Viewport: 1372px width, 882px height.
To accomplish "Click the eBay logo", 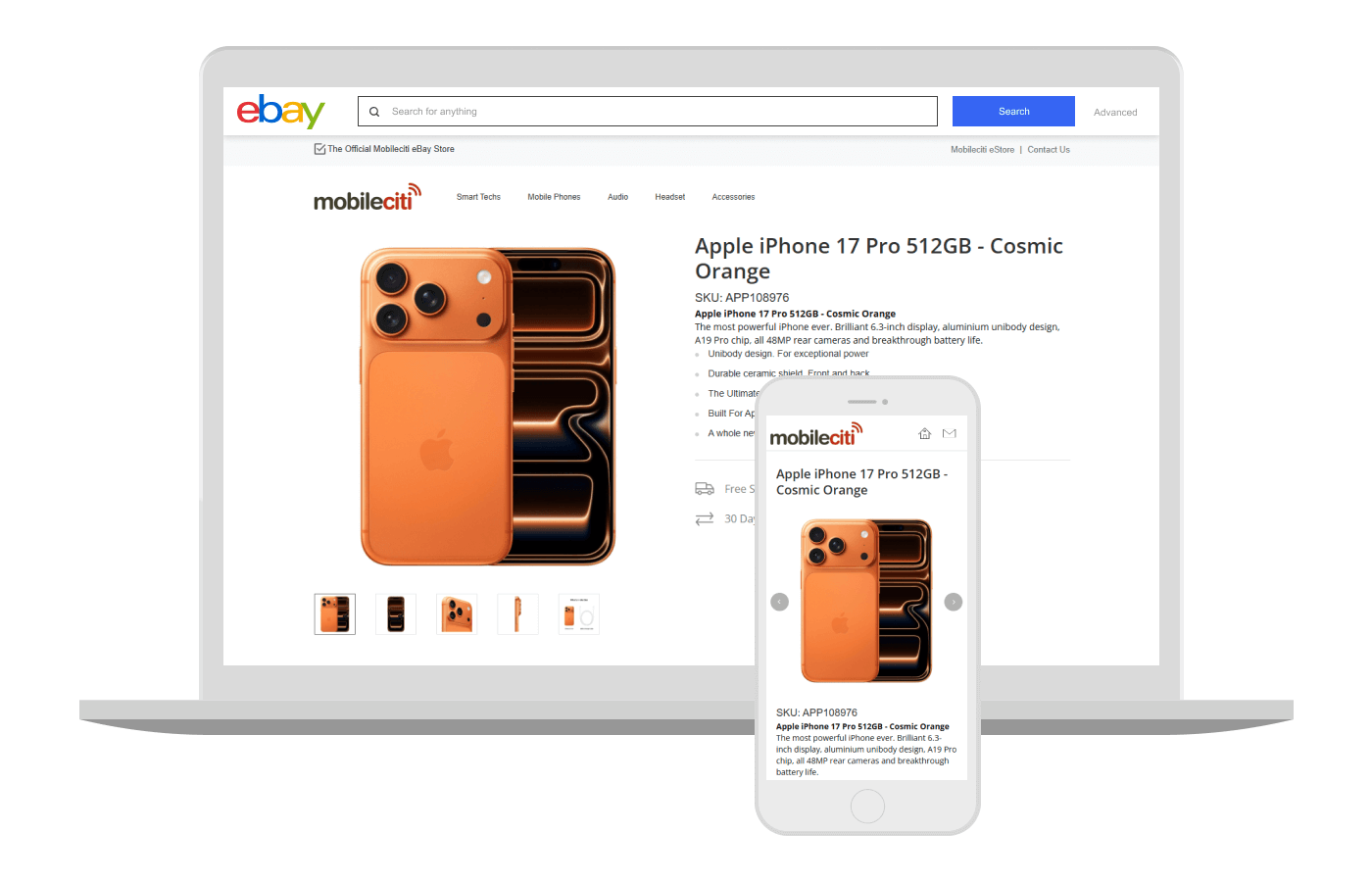I will coord(280,111).
